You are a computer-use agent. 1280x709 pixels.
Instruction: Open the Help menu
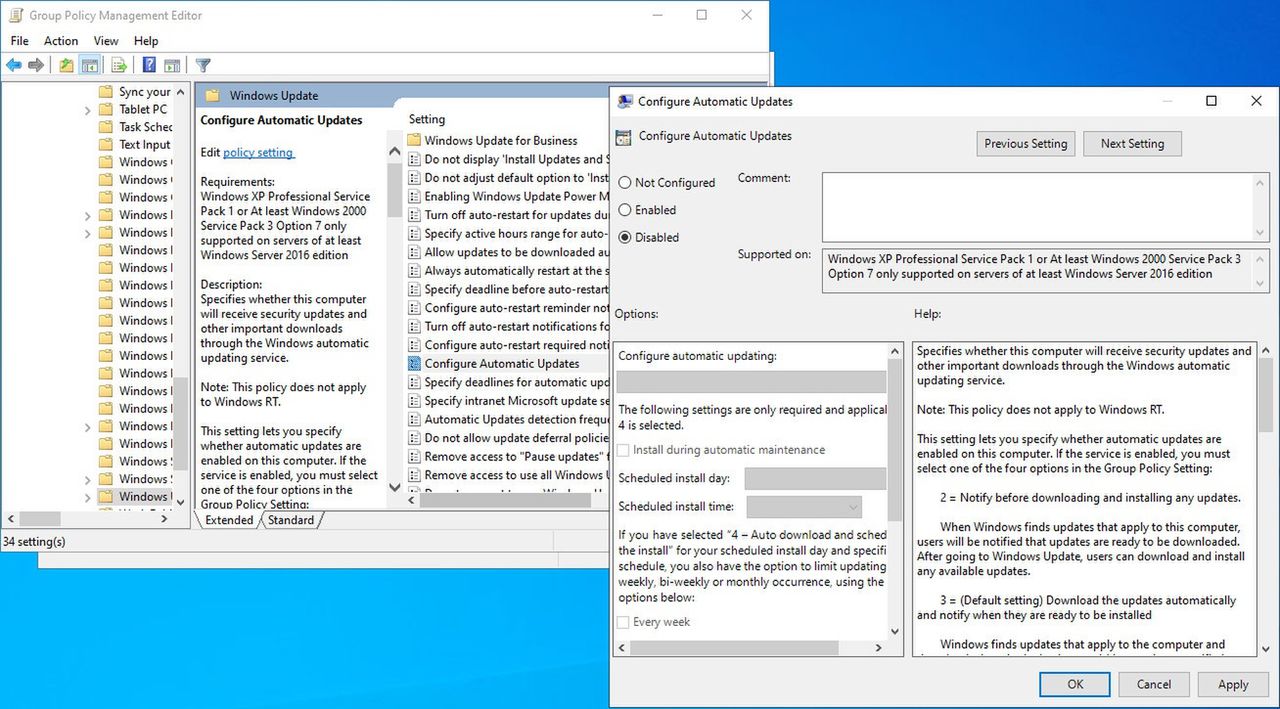pyautogui.click(x=146, y=41)
